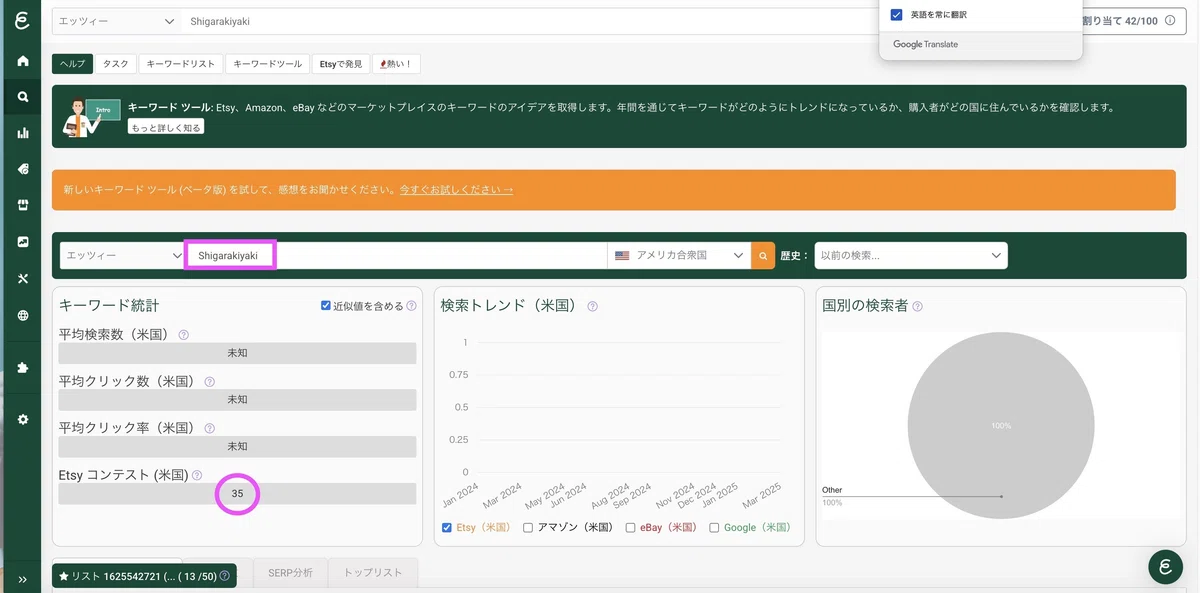Click the eRank logo in sidebar
Screen dimensions: 1200x593
click(x=21, y=21)
